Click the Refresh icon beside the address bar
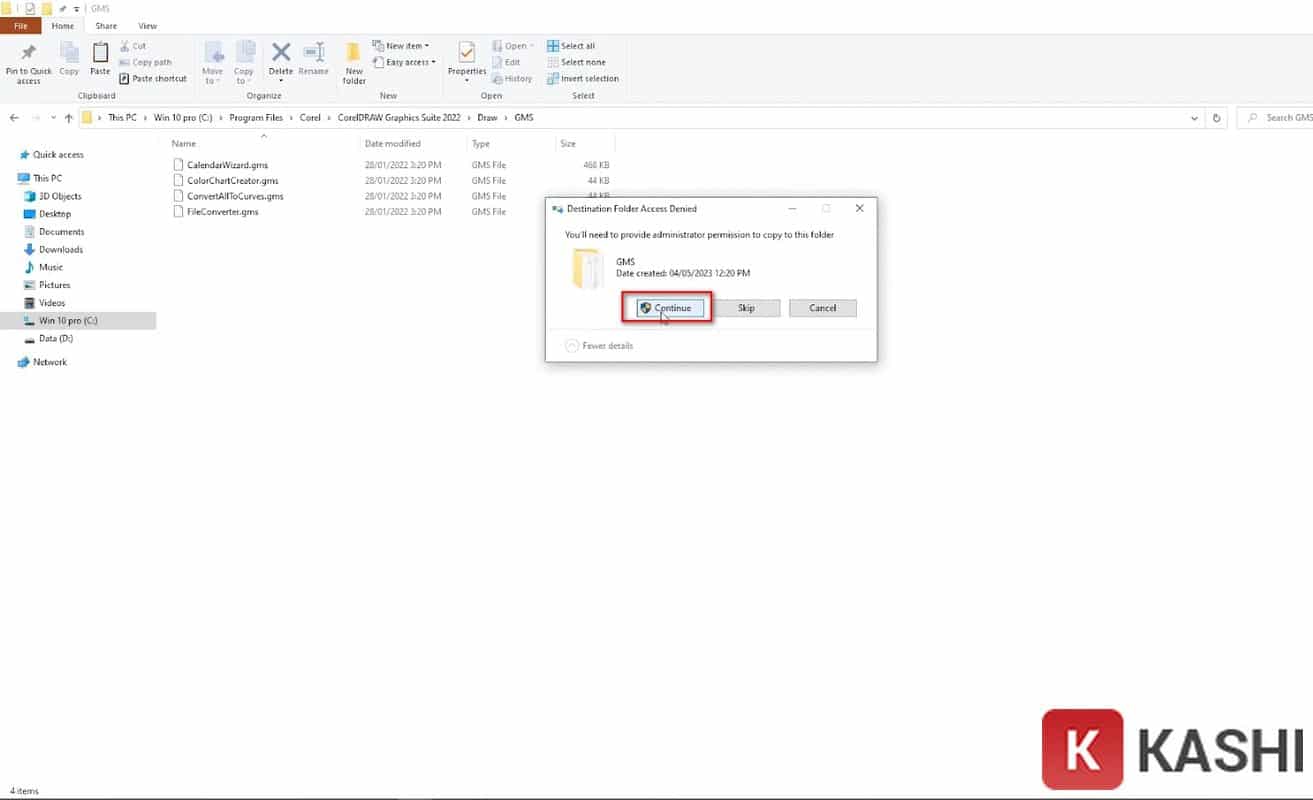The height and width of the screenshot is (800, 1313). pyautogui.click(x=1216, y=118)
